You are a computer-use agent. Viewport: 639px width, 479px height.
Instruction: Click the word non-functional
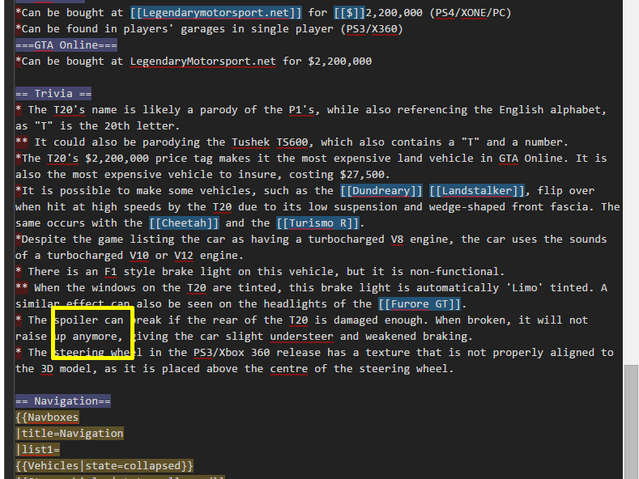[454, 272]
